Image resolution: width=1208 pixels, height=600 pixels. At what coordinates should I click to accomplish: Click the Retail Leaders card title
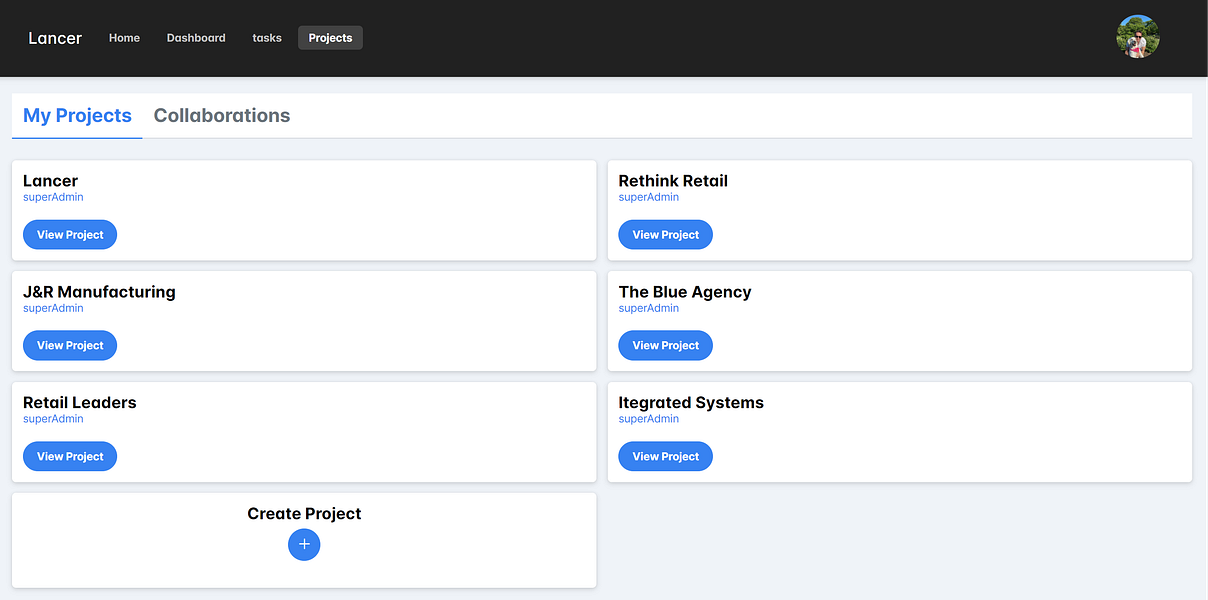[x=80, y=403]
